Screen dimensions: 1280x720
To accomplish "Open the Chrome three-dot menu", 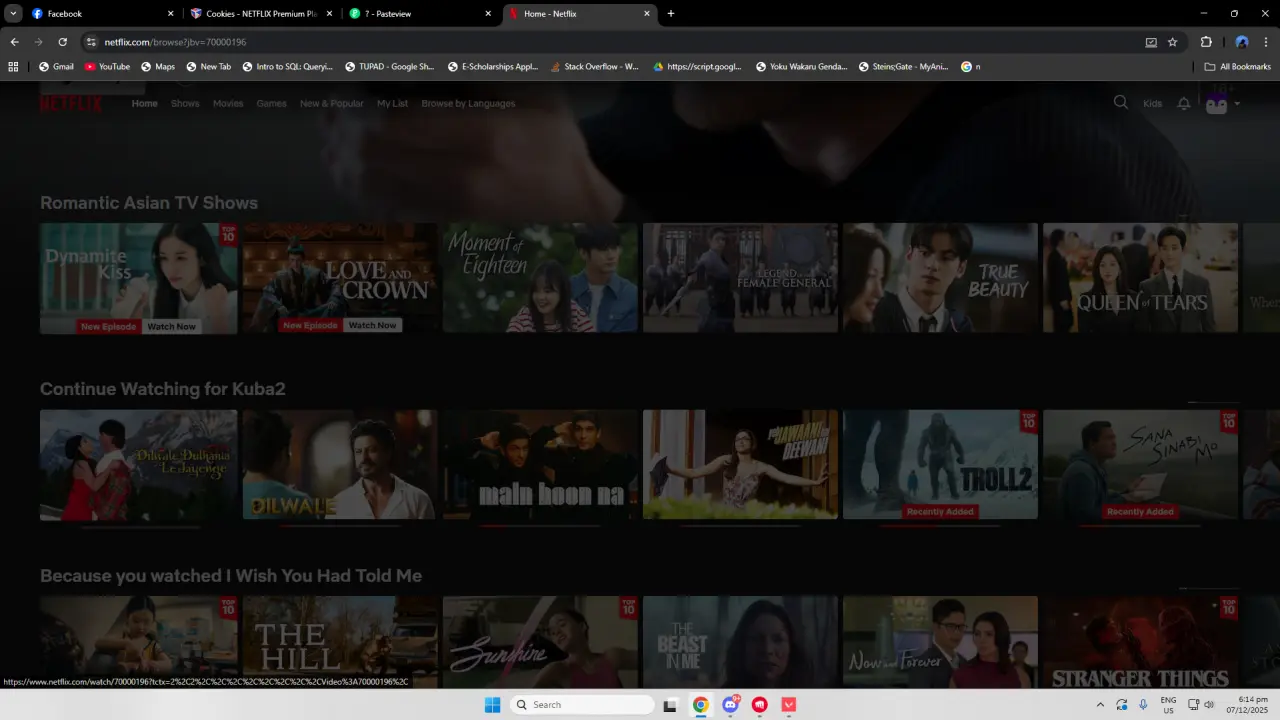I will pos(1266,42).
